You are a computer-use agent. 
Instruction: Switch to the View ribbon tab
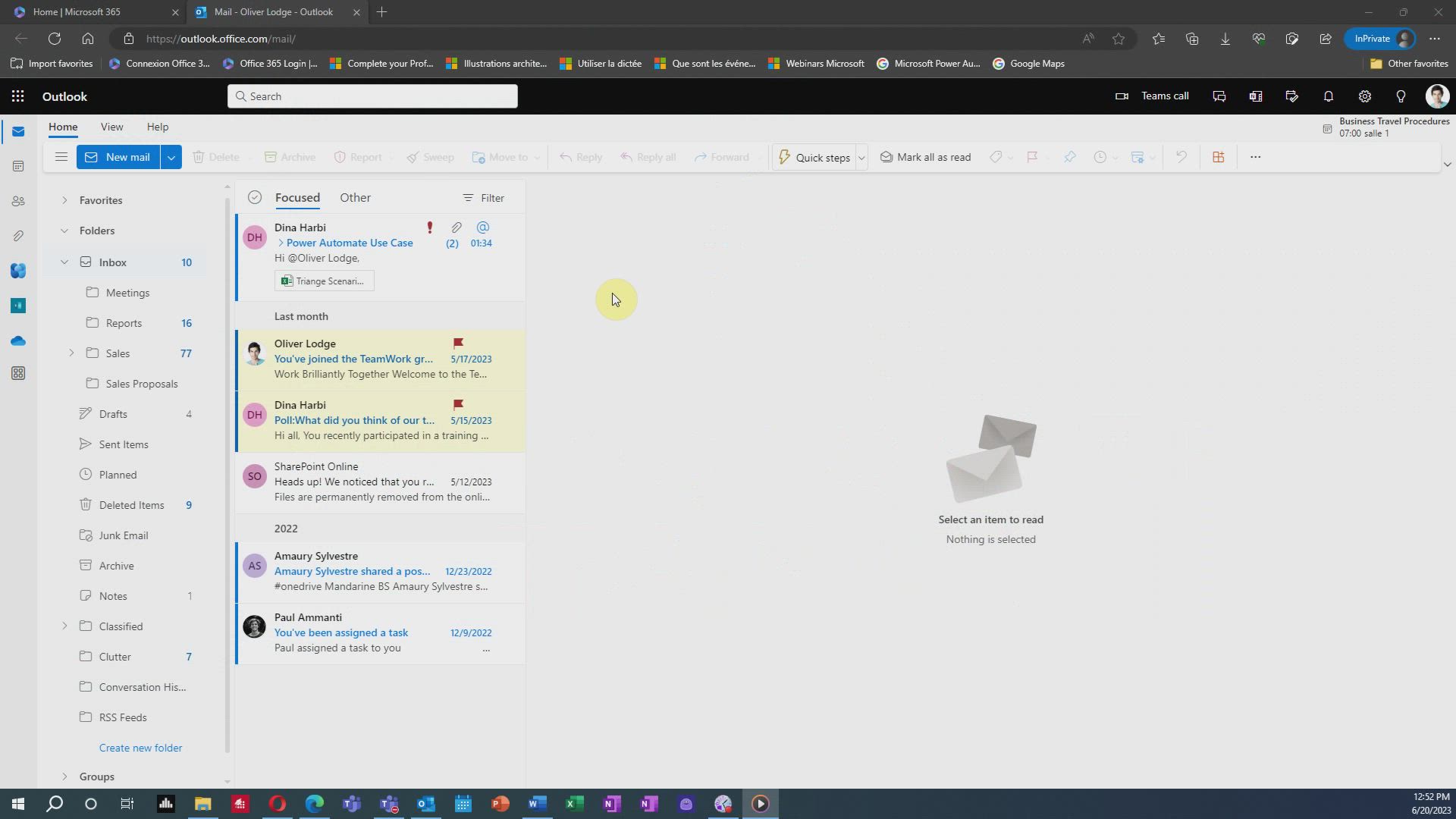tap(111, 127)
